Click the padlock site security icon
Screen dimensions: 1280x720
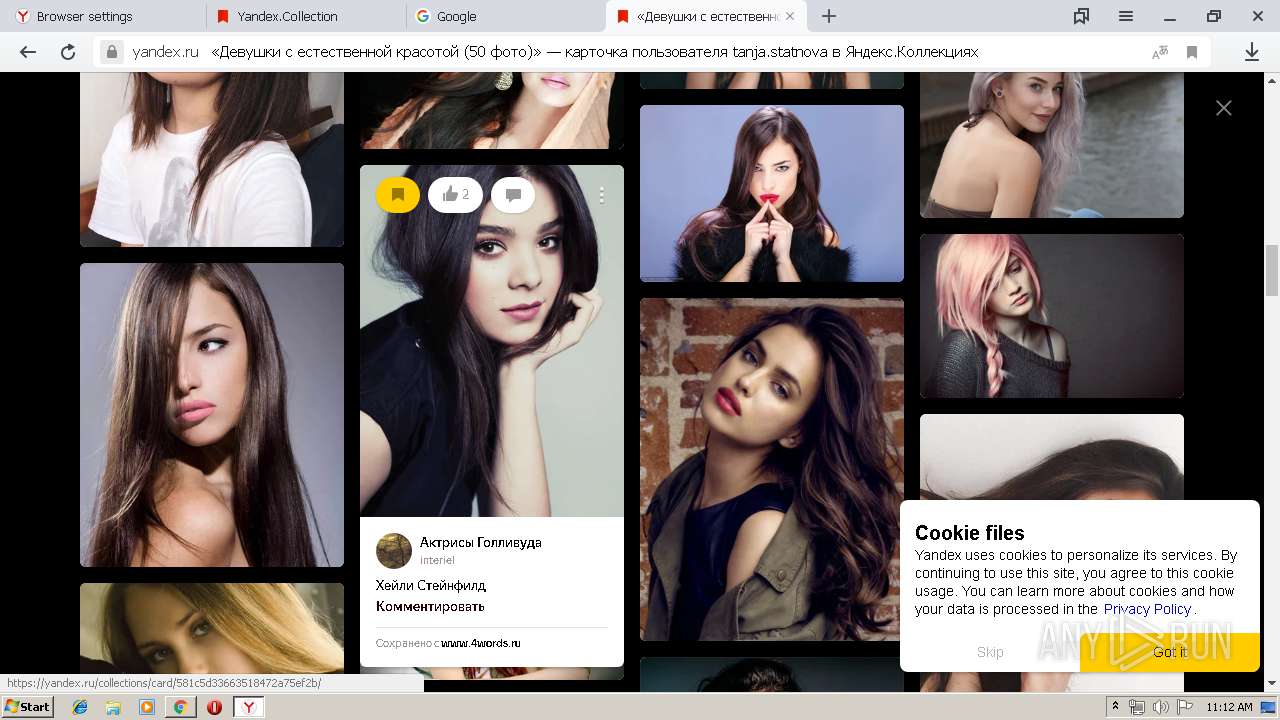(x=112, y=52)
